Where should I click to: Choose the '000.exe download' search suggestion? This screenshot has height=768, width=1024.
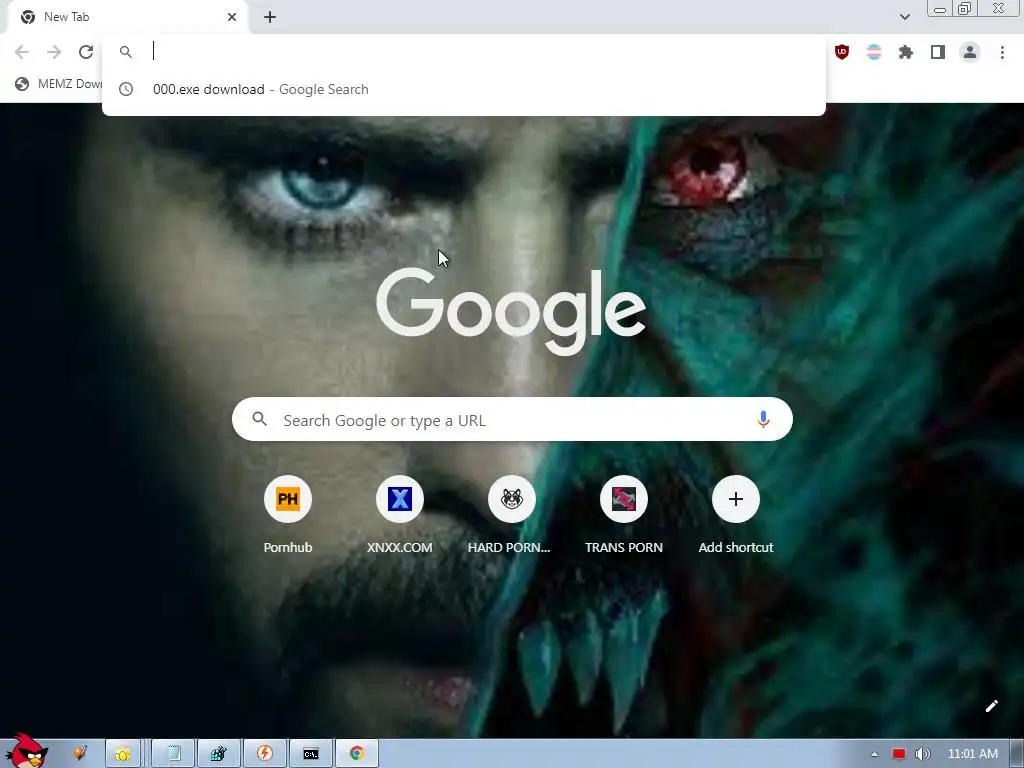pos(464,89)
